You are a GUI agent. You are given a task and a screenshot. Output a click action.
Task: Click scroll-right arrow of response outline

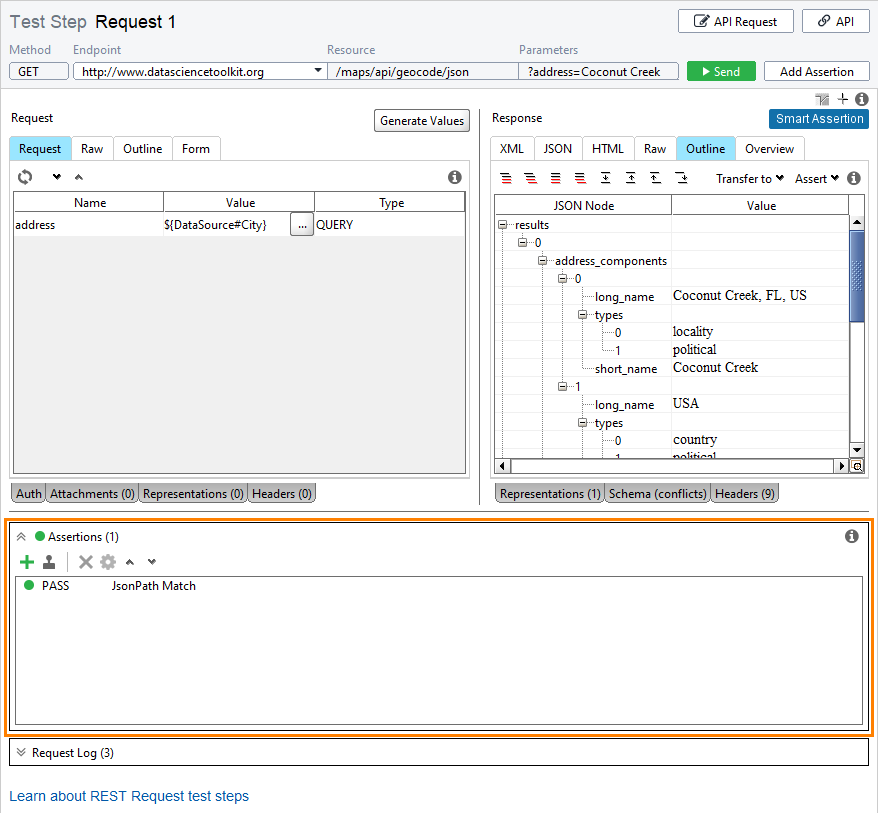pos(842,466)
